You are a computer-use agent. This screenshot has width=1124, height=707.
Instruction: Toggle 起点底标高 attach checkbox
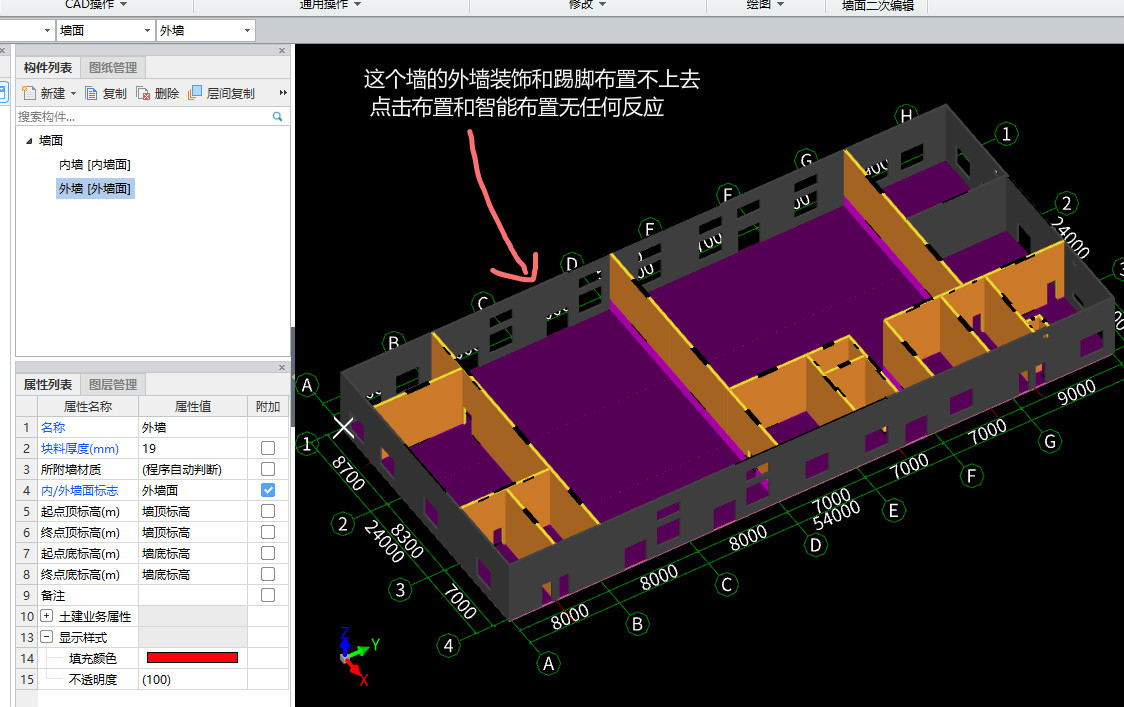point(268,554)
